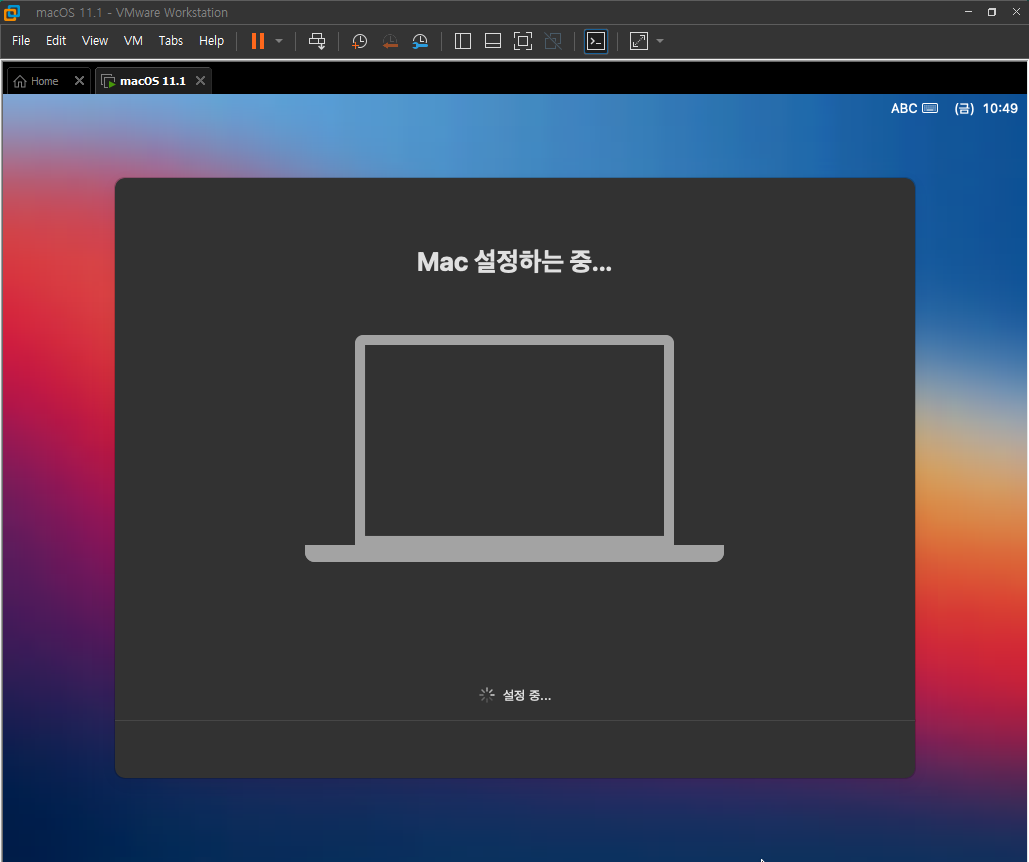The image size is (1029, 862).
Task: Click the VMware Workstation app icon
Action: (x=12, y=12)
